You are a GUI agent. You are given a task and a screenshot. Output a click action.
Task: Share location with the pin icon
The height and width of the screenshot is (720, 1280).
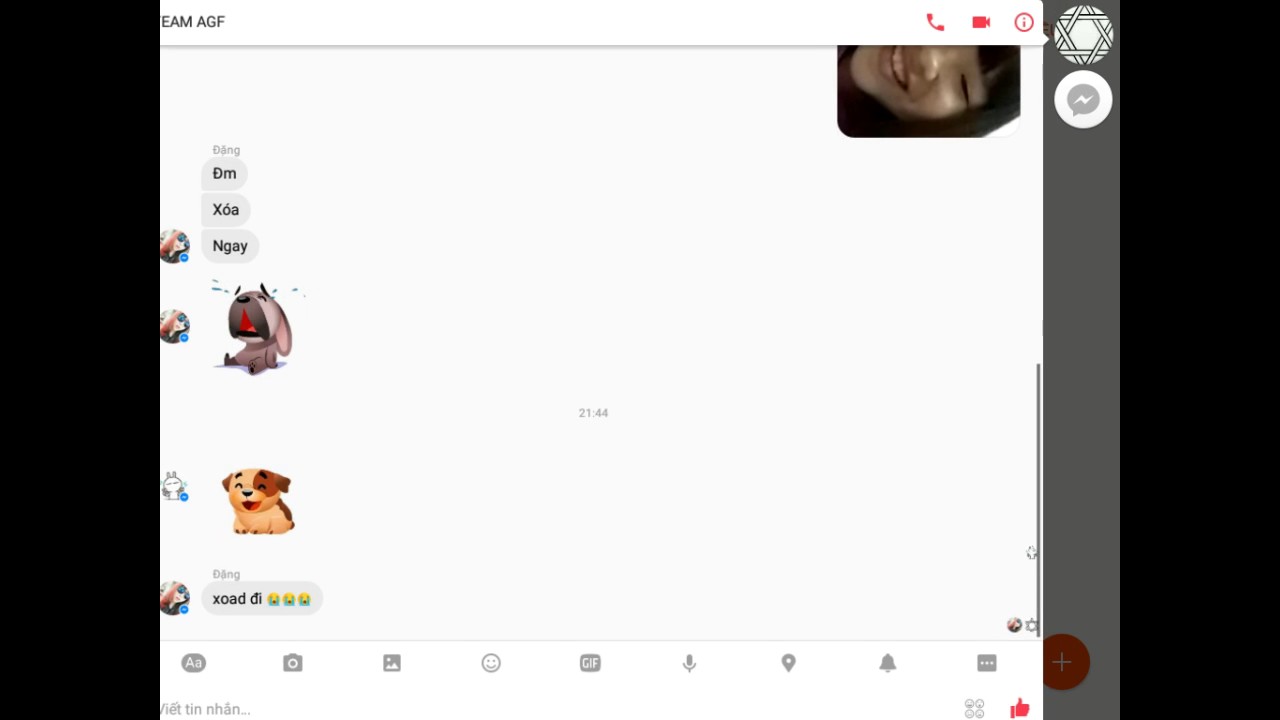point(788,663)
